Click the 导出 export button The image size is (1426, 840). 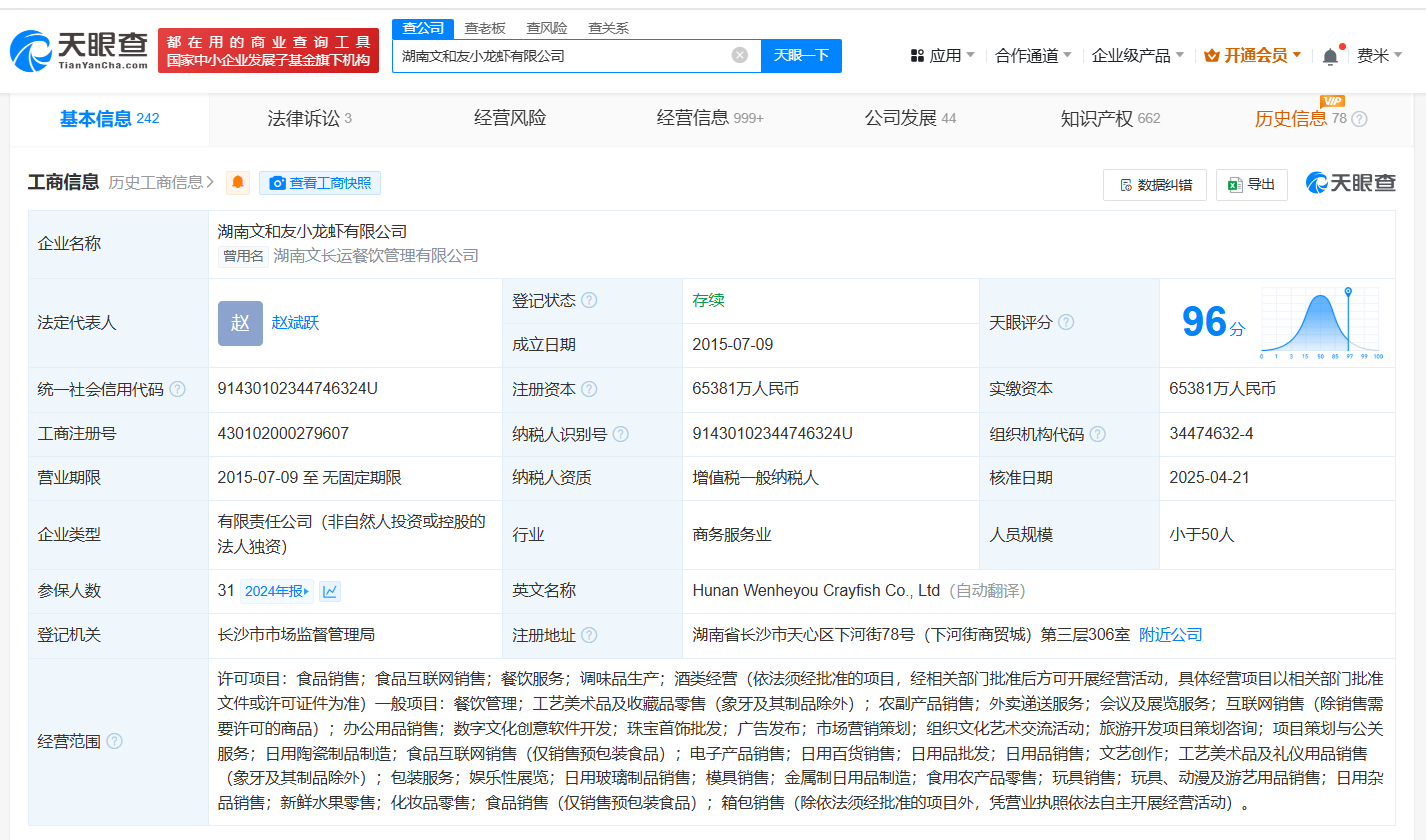pos(1251,184)
